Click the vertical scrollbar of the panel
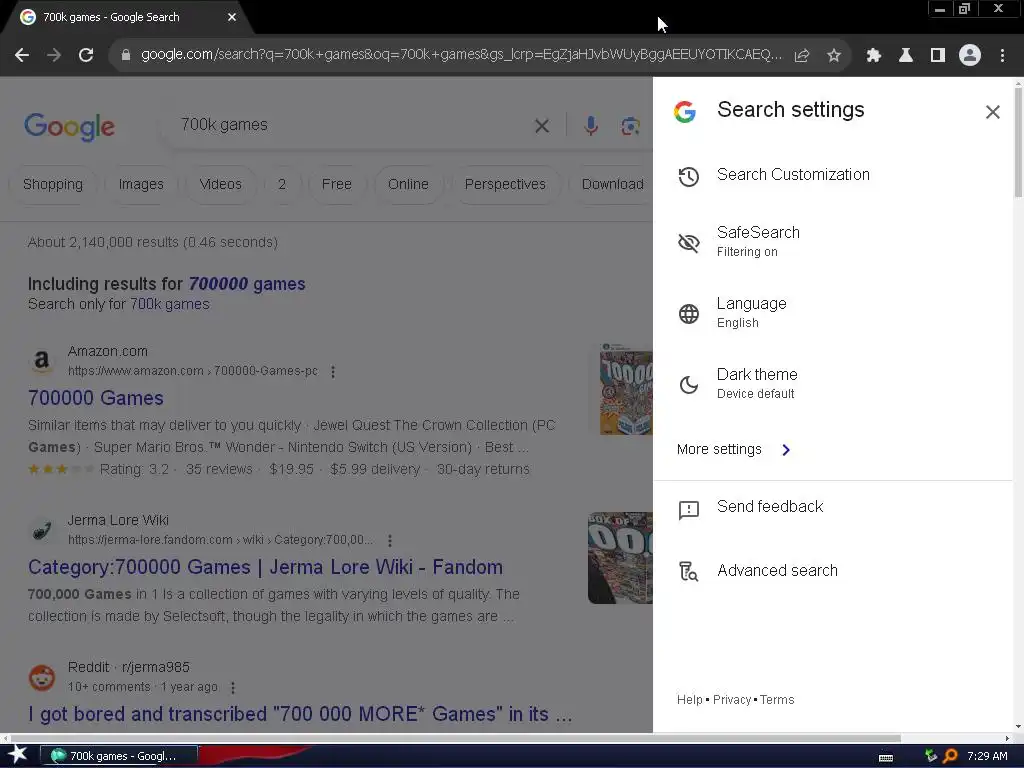The height and width of the screenshot is (768, 1024). point(1018,140)
